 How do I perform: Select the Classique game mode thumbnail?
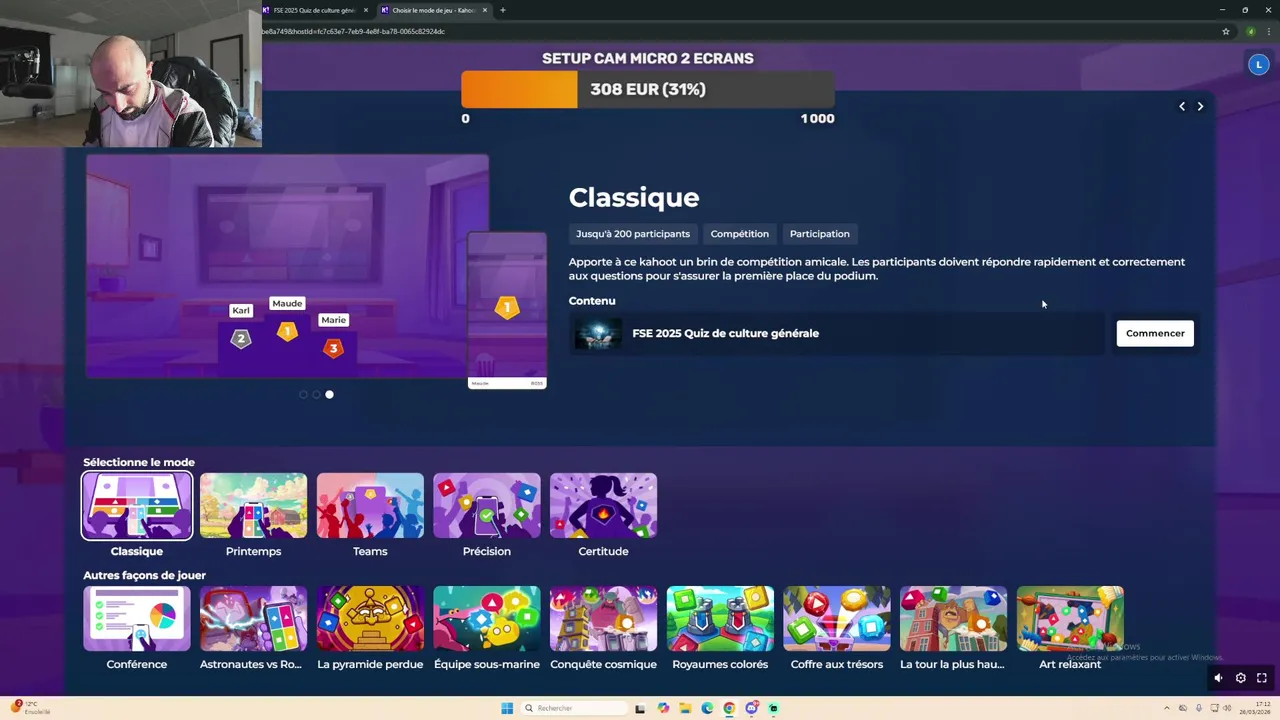(137, 505)
